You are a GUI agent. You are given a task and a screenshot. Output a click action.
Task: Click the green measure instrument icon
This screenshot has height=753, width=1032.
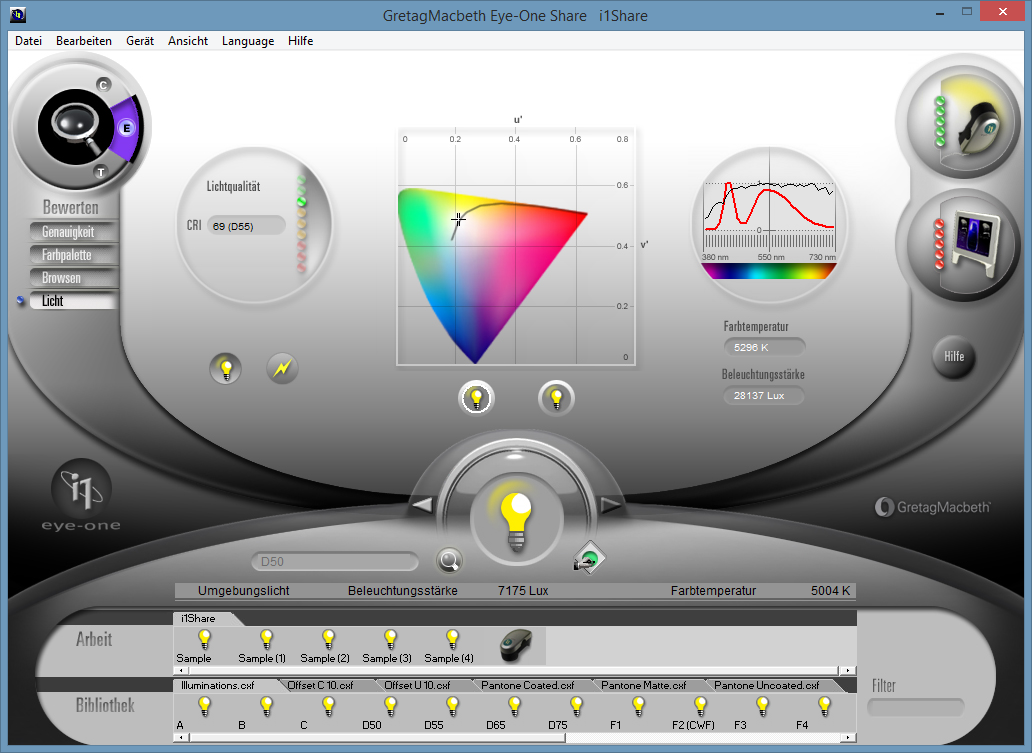pyautogui.click(x=589, y=559)
